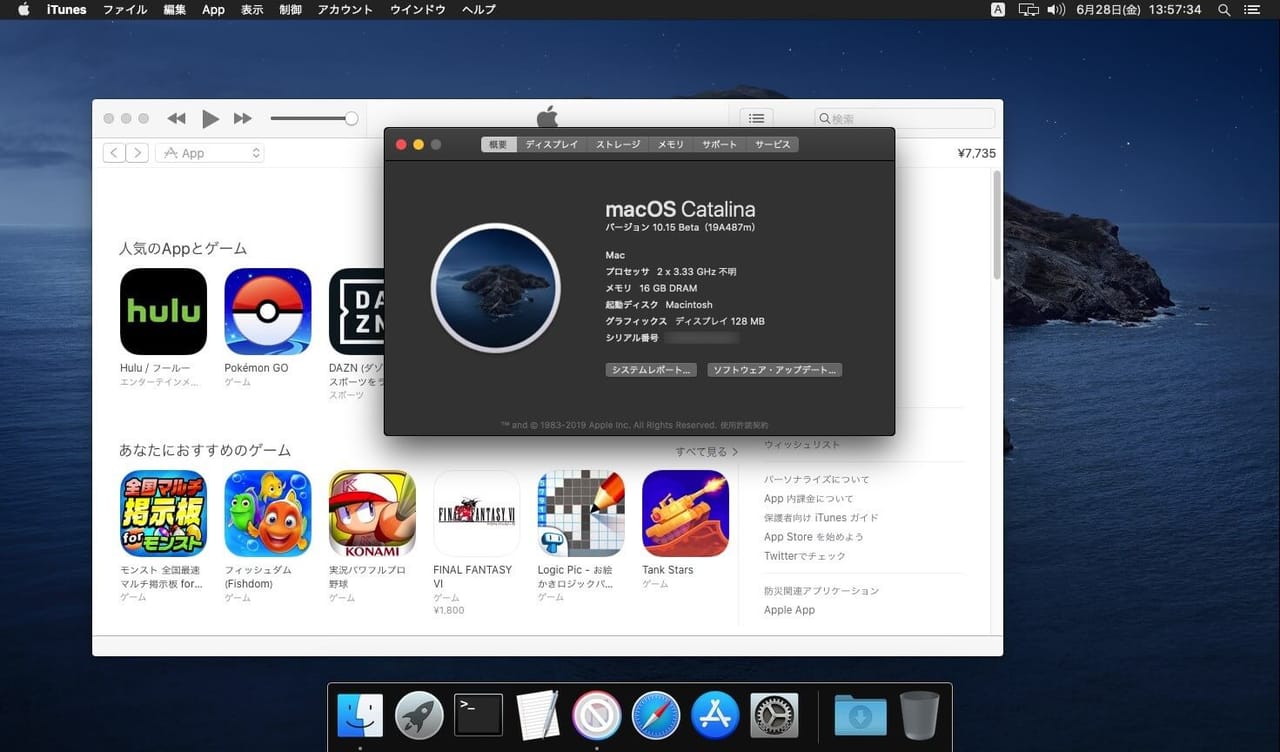Switch to the ストレージ tab

(617, 144)
